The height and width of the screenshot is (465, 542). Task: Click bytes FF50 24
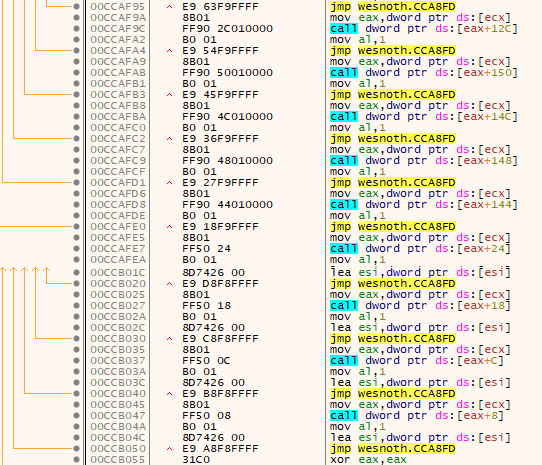pos(206,249)
